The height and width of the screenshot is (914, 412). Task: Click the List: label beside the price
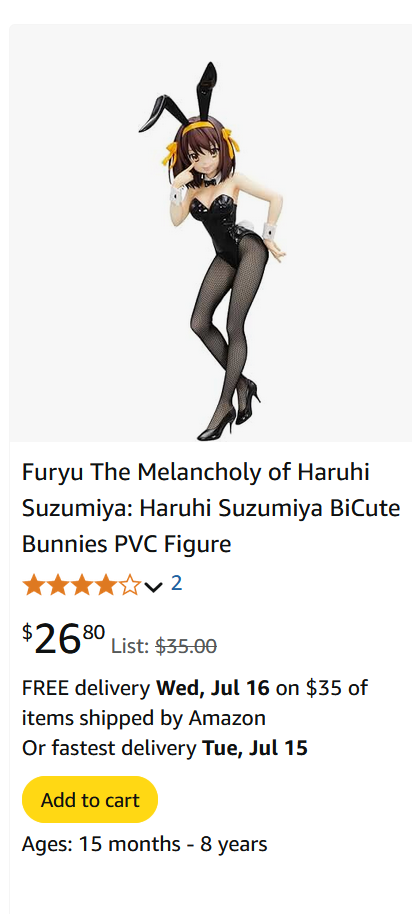[131, 646]
